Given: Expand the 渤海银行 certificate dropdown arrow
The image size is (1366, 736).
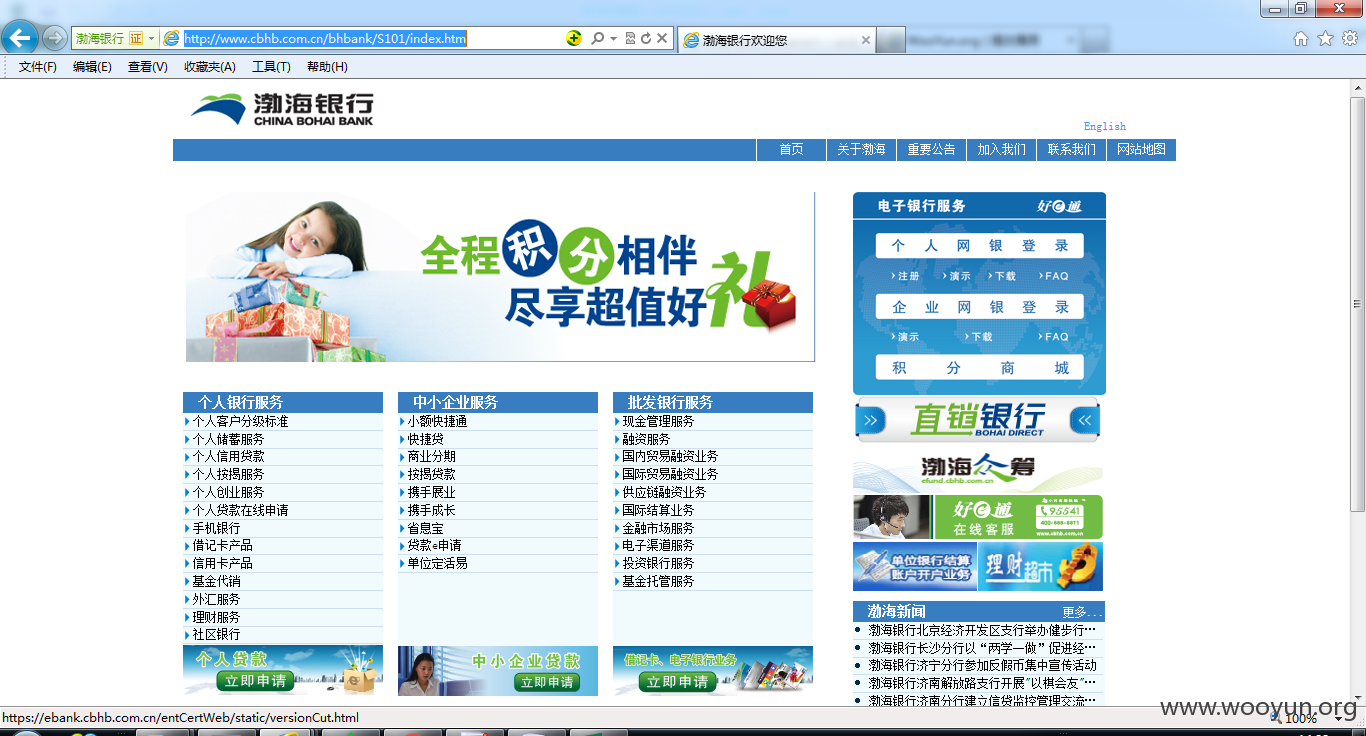Looking at the screenshot, I should click(x=152, y=38).
